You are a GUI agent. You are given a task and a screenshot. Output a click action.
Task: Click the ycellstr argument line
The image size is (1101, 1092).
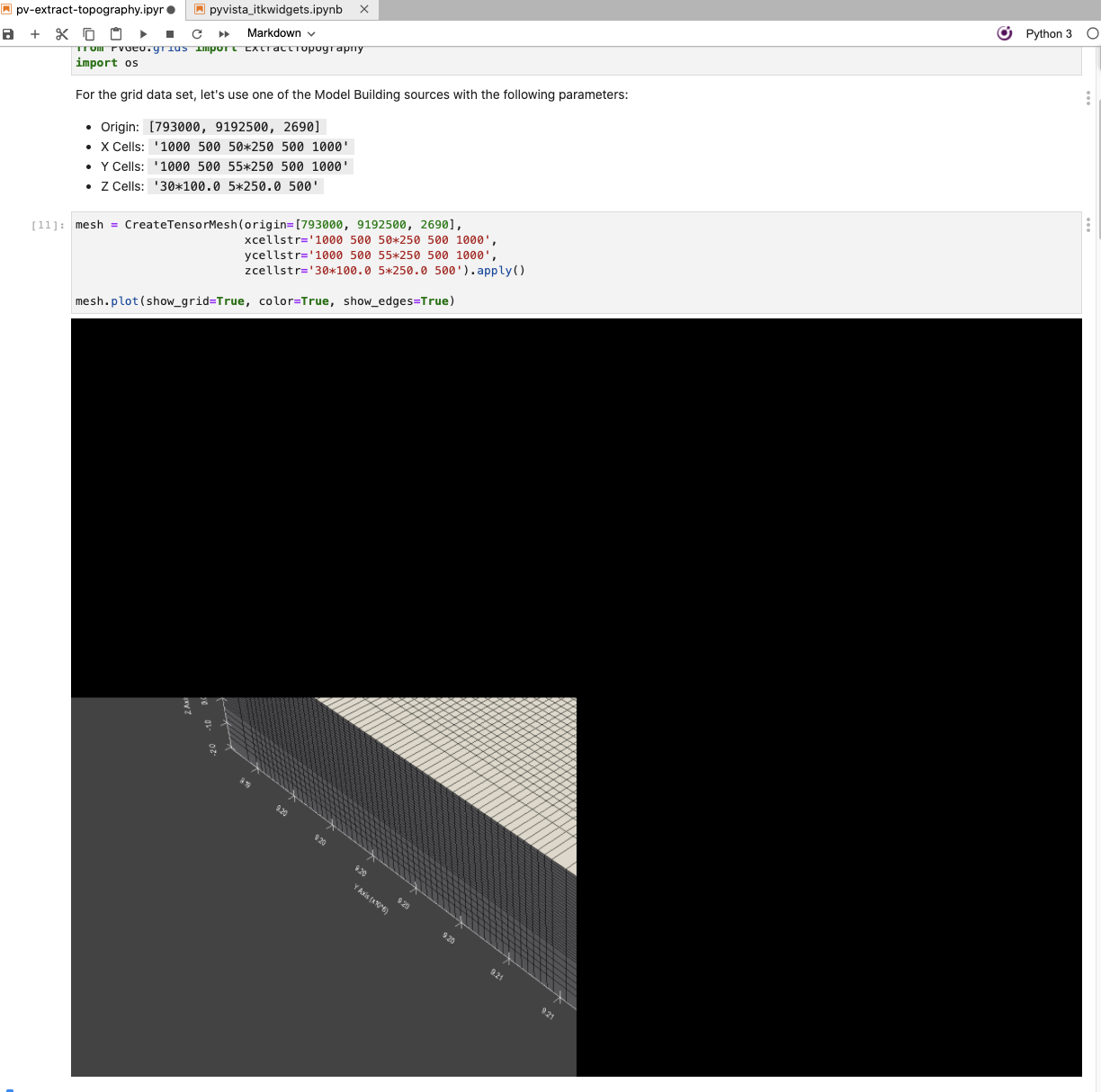click(x=371, y=255)
